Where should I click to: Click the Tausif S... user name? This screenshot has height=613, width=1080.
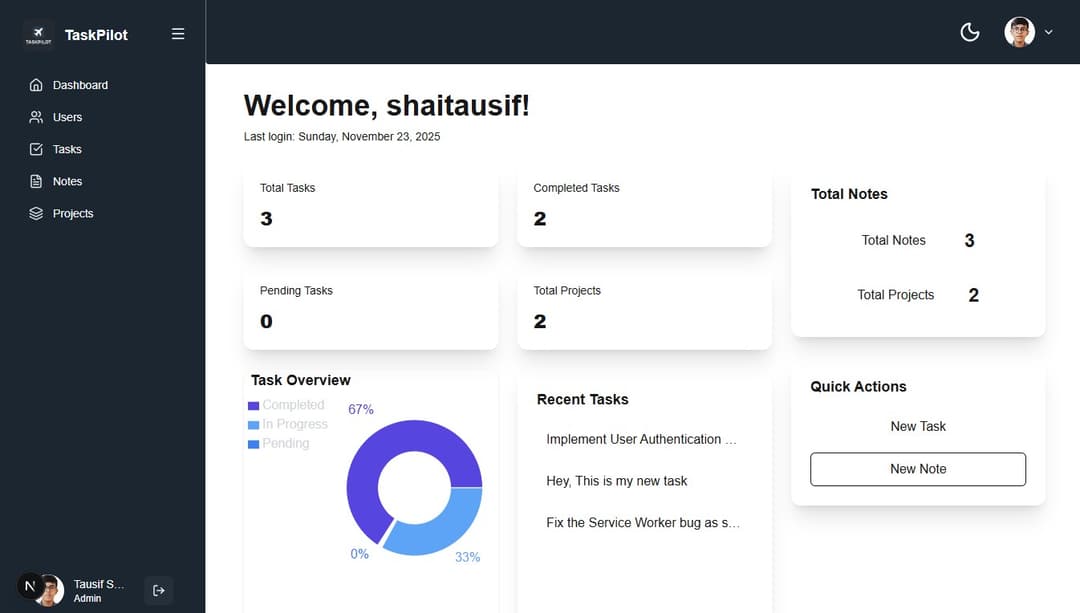point(99,584)
